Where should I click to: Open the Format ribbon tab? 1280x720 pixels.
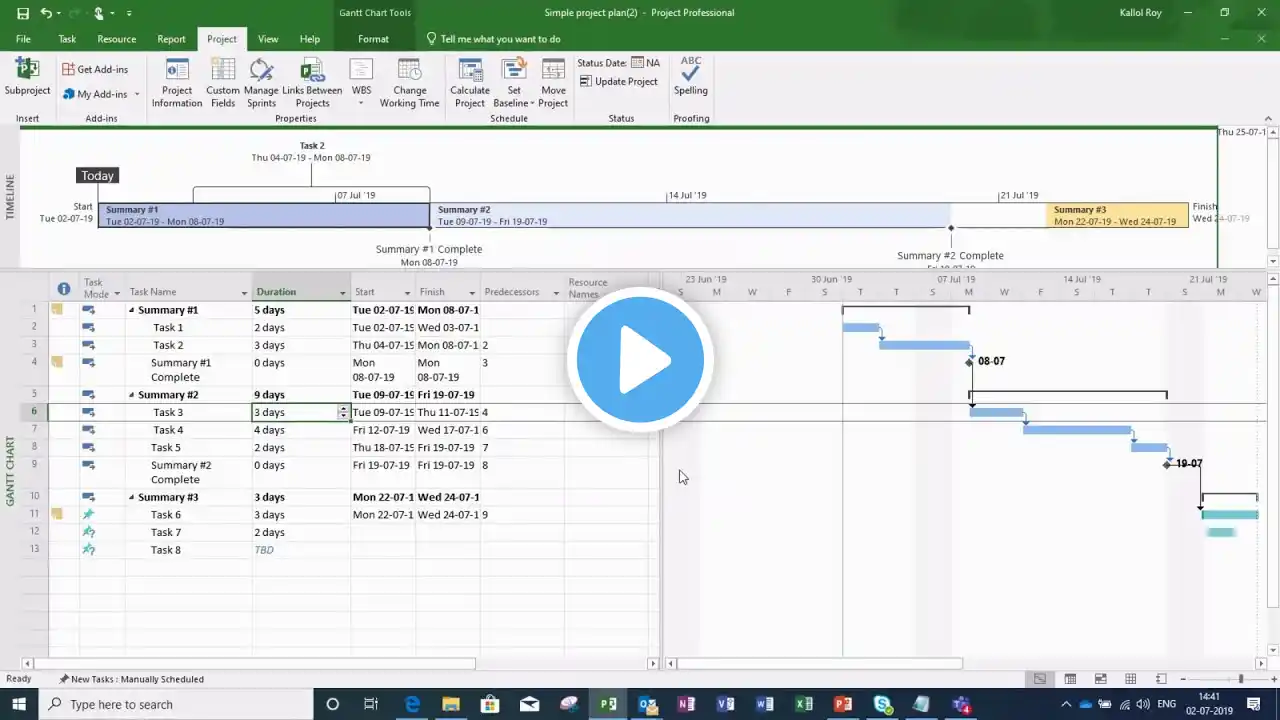point(373,39)
